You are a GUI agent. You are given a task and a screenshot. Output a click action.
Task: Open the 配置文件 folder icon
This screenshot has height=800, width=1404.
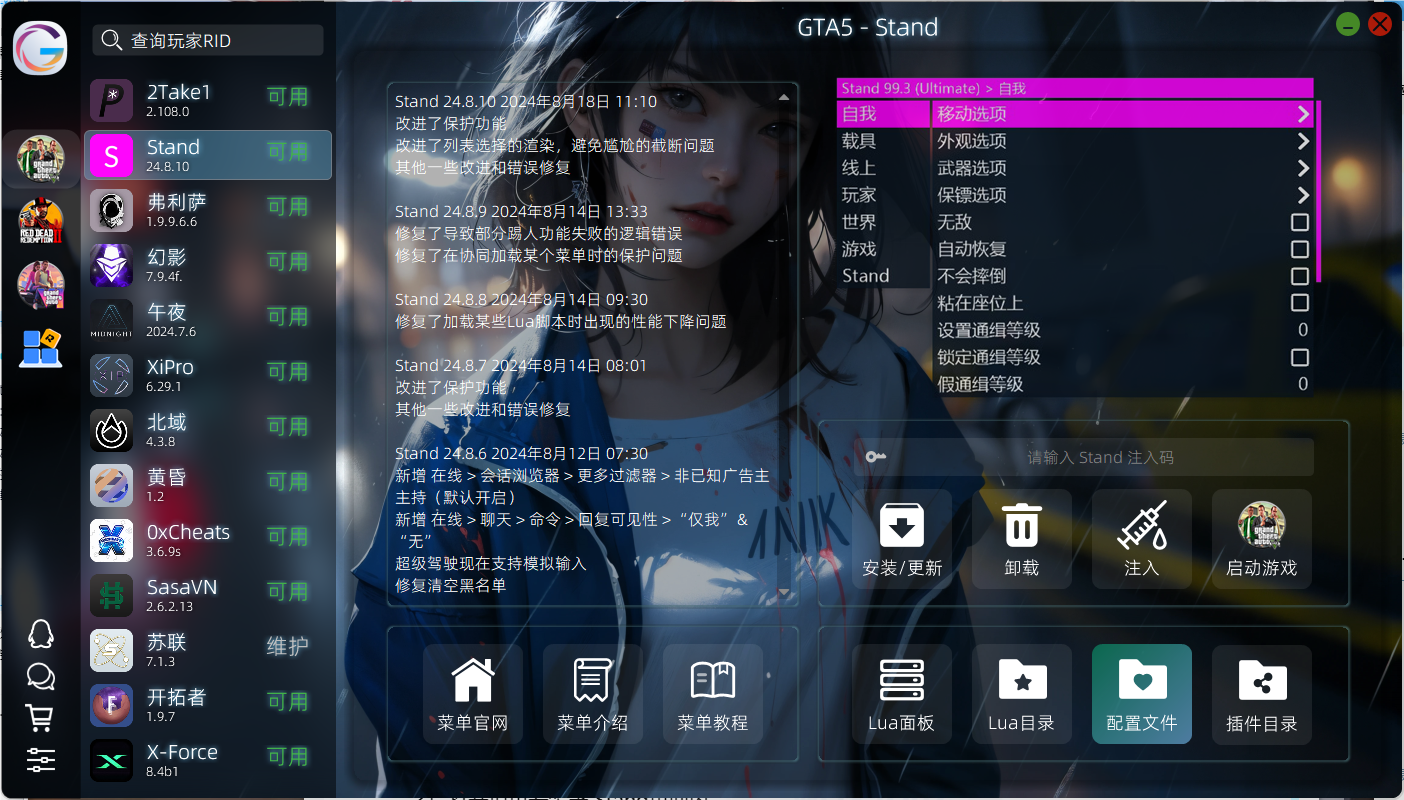(x=1141, y=682)
